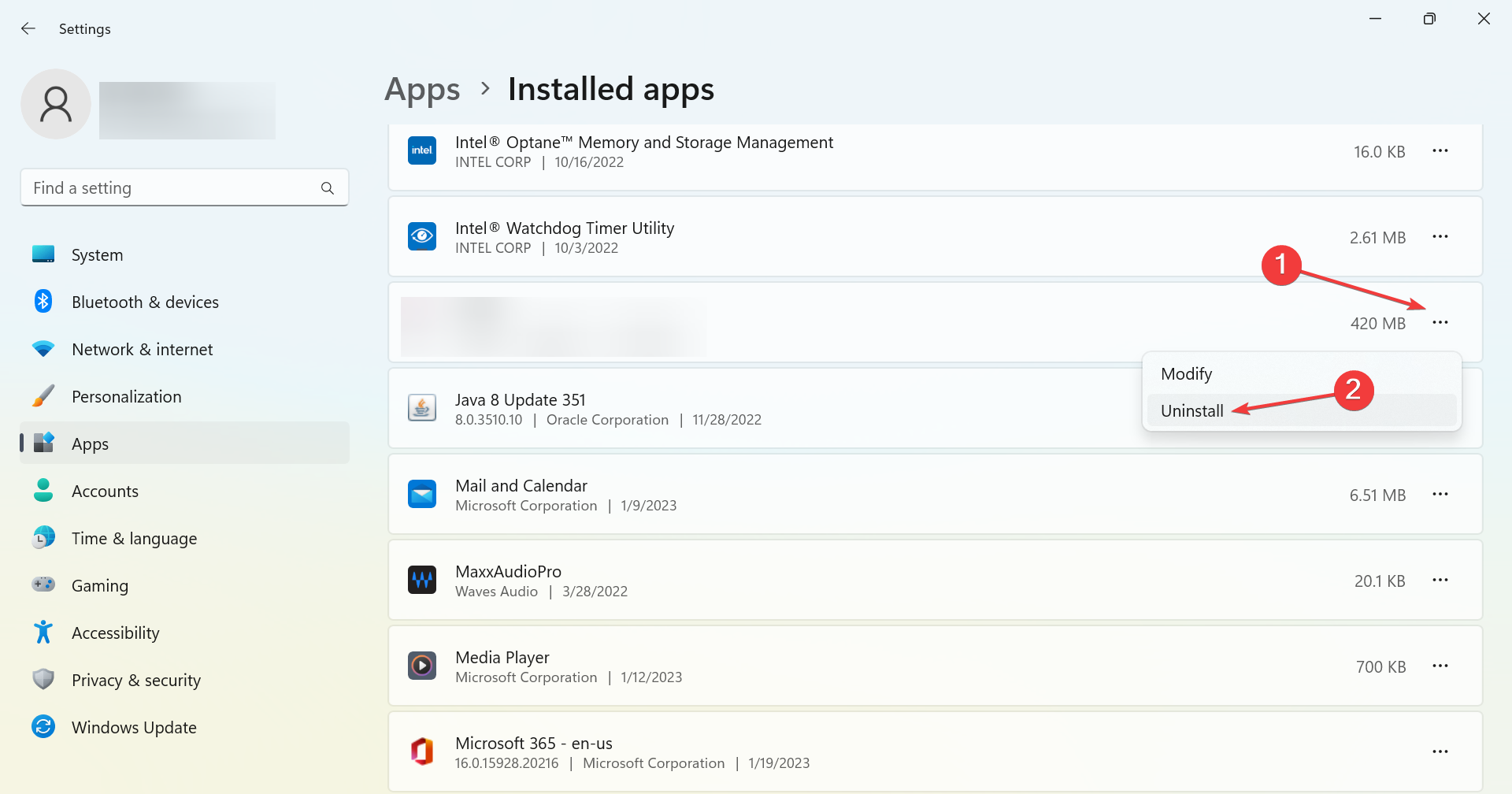Click the Microsoft 365 - en-us name

(534, 744)
